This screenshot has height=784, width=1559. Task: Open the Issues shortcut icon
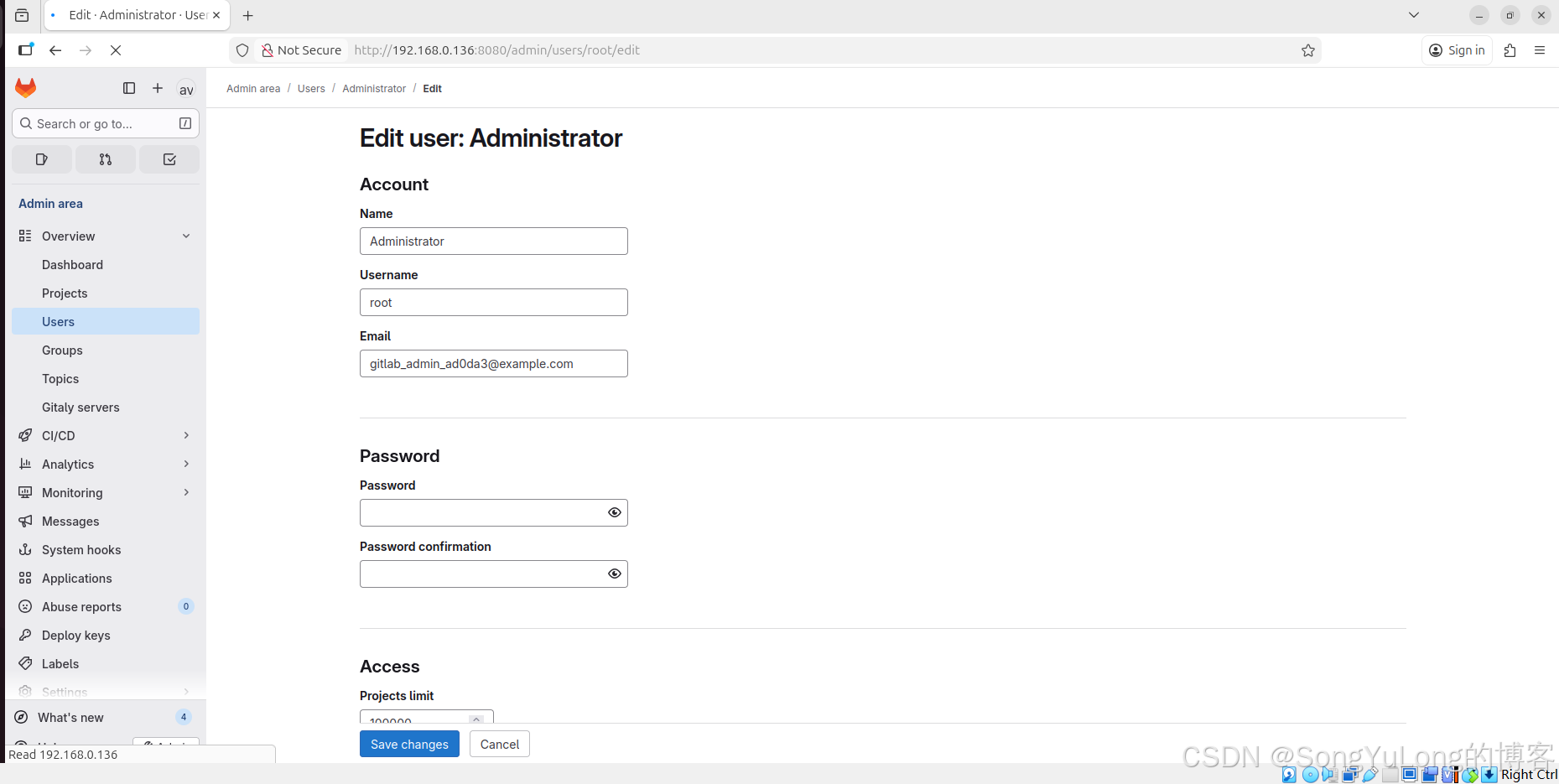pyautogui.click(x=42, y=159)
